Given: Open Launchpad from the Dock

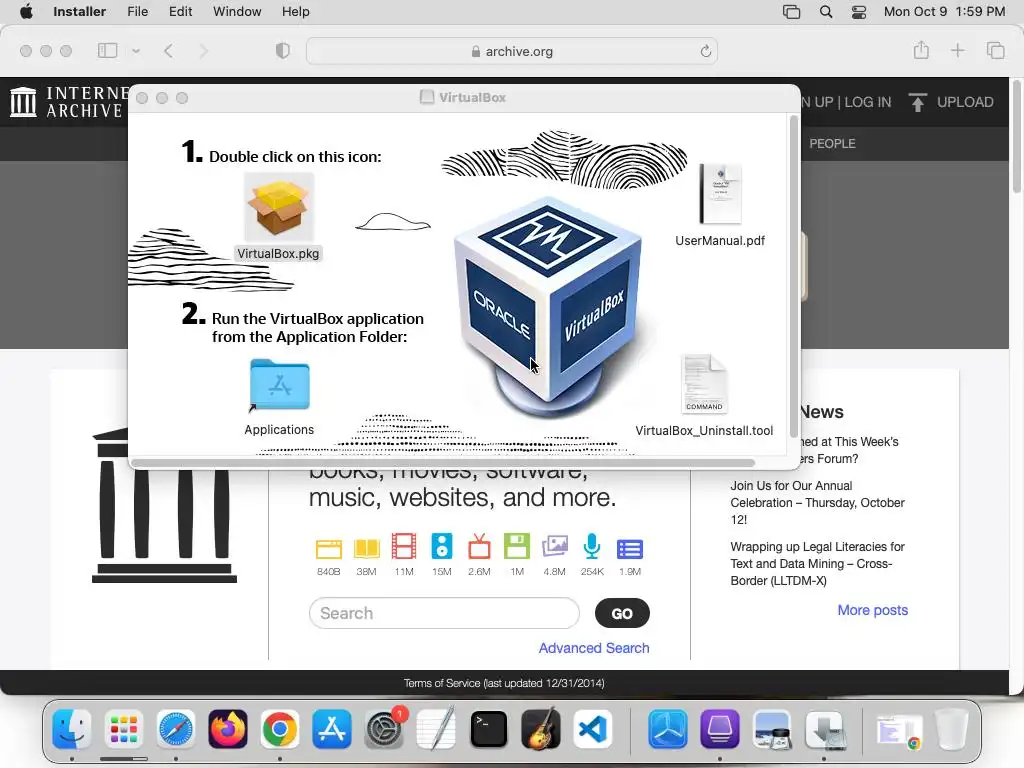Looking at the screenshot, I should pyautogui.click(x=123, y=729).
